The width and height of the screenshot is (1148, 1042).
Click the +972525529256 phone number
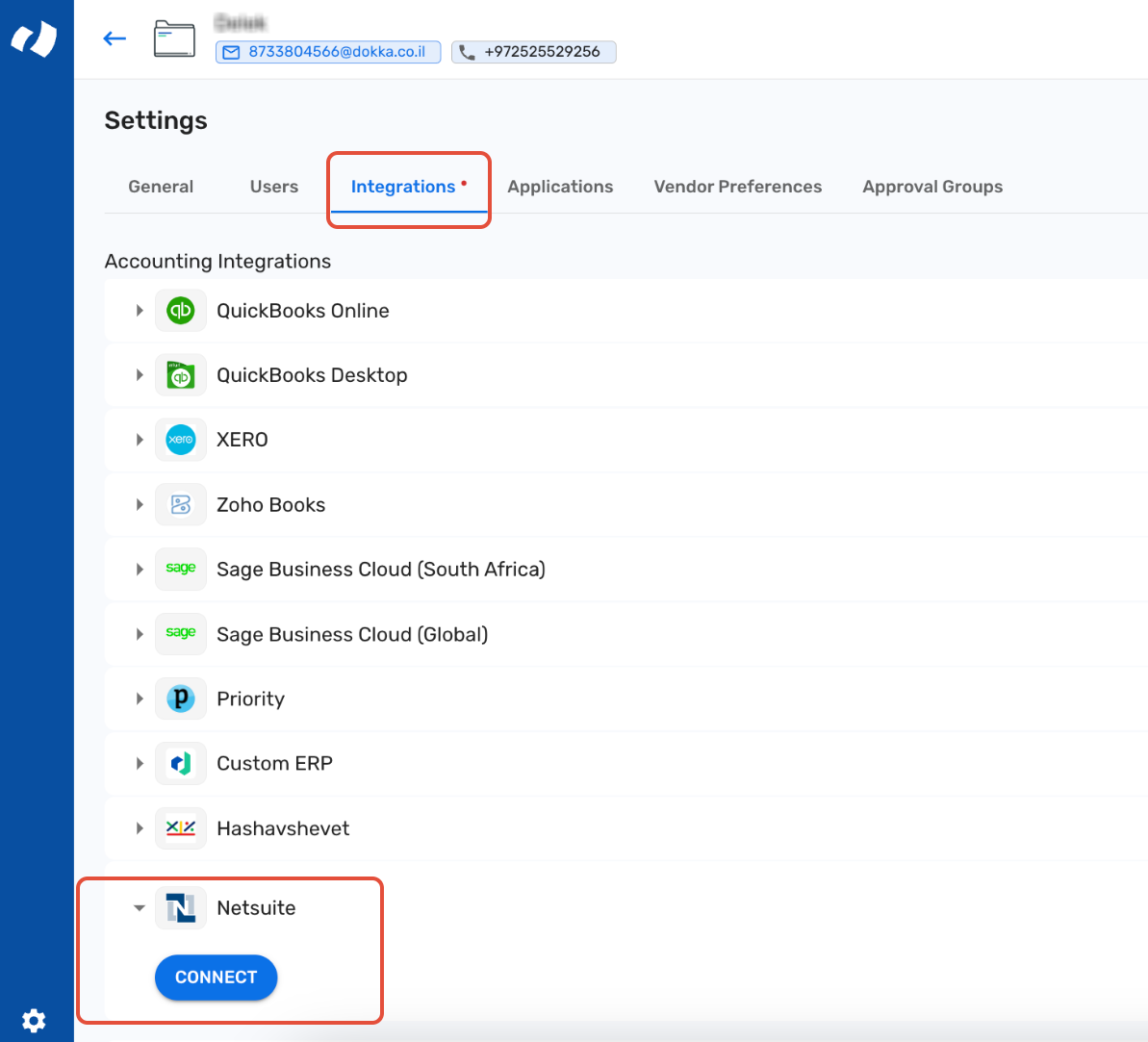pos(542,52)
